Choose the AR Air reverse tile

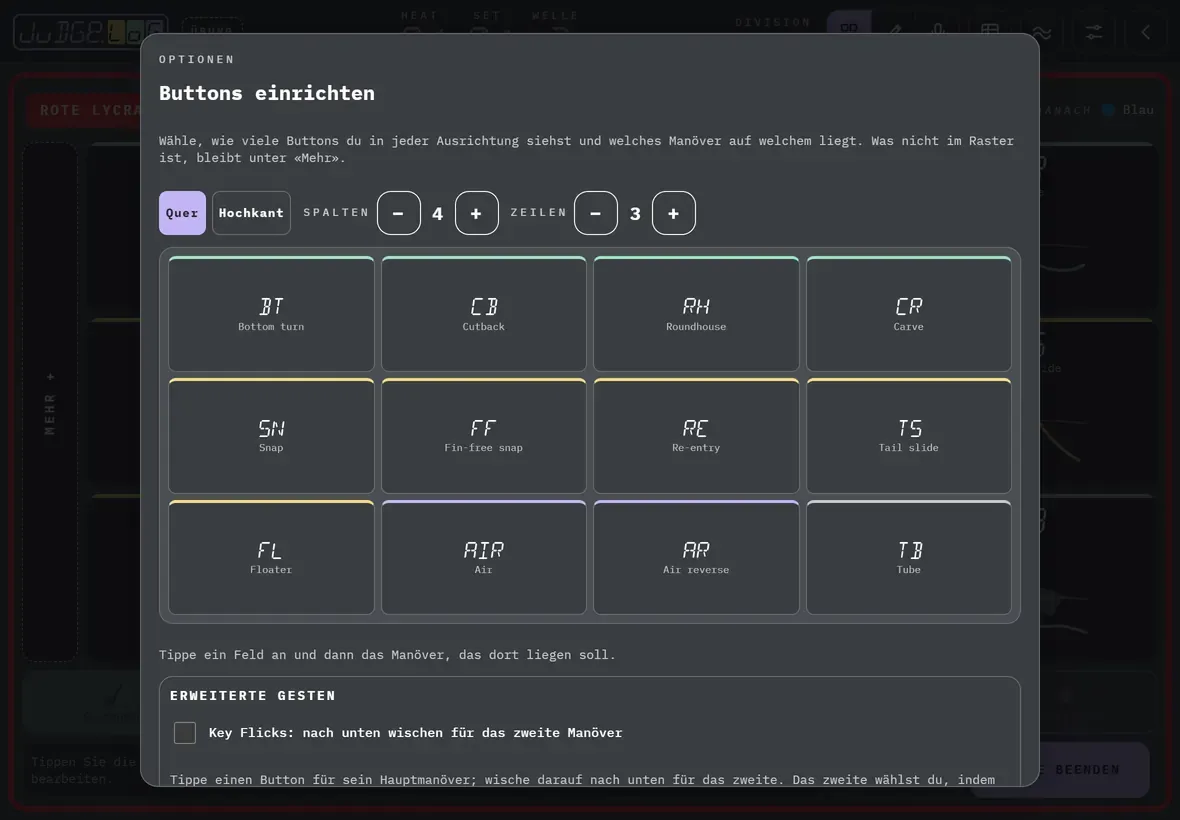(x=696, y=557)
